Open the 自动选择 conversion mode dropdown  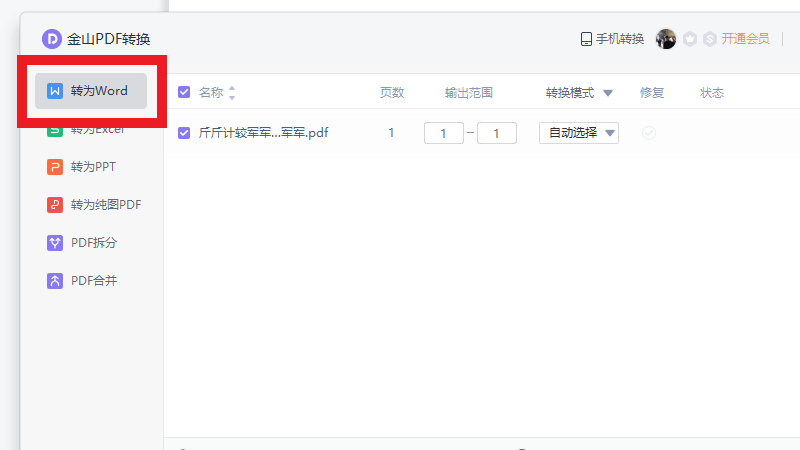[x=579, y=133]
